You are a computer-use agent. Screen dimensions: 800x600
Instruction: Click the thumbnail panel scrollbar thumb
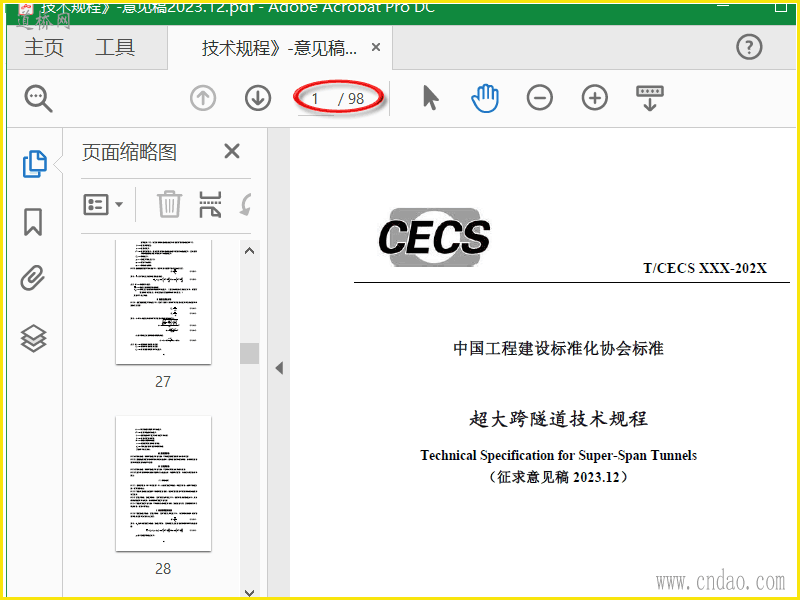pos(249,353)
